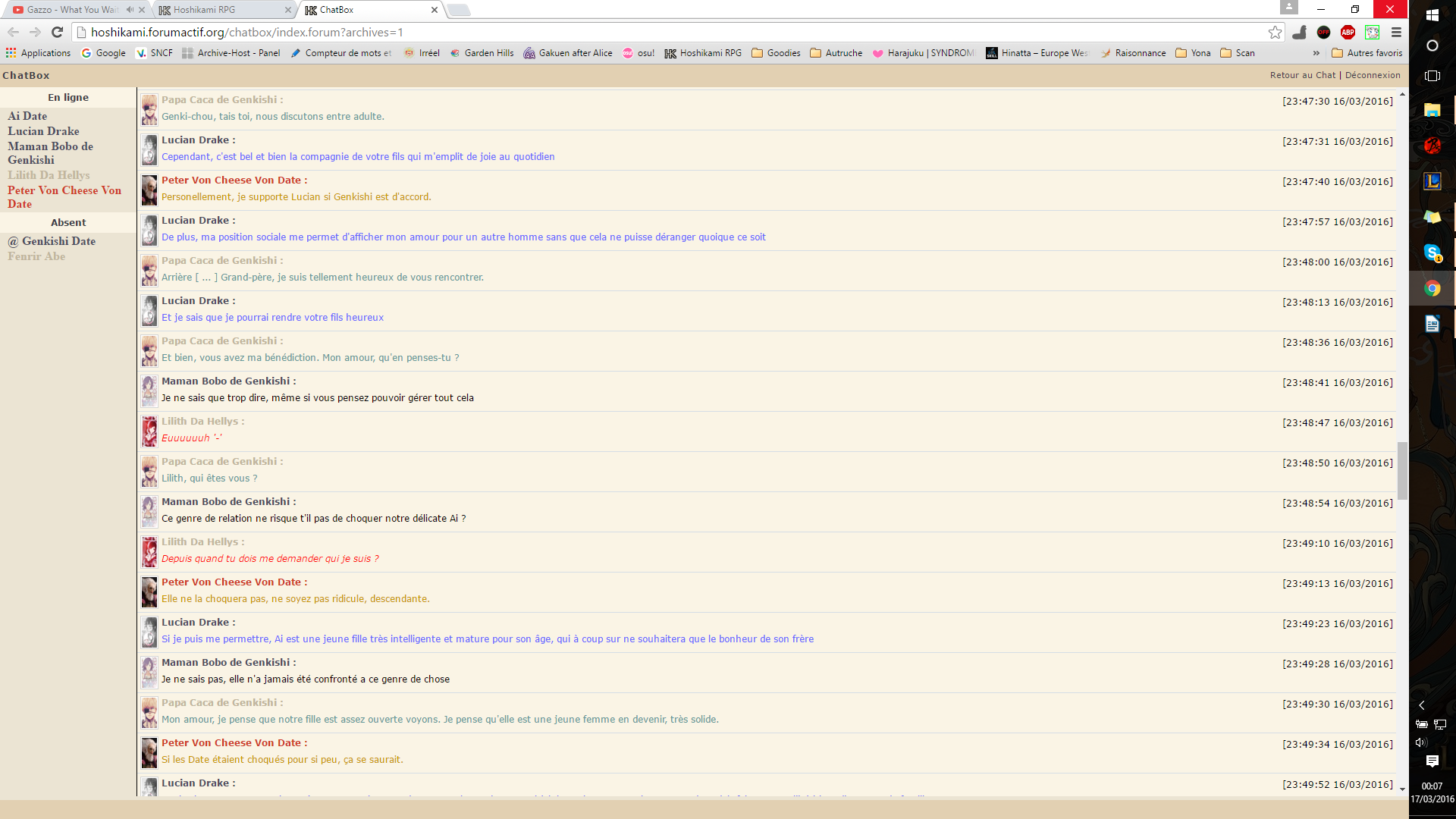The height and width of the screenshot is (819, 1456).
Task: Open the Irréel bookmark
Action: 422,53
